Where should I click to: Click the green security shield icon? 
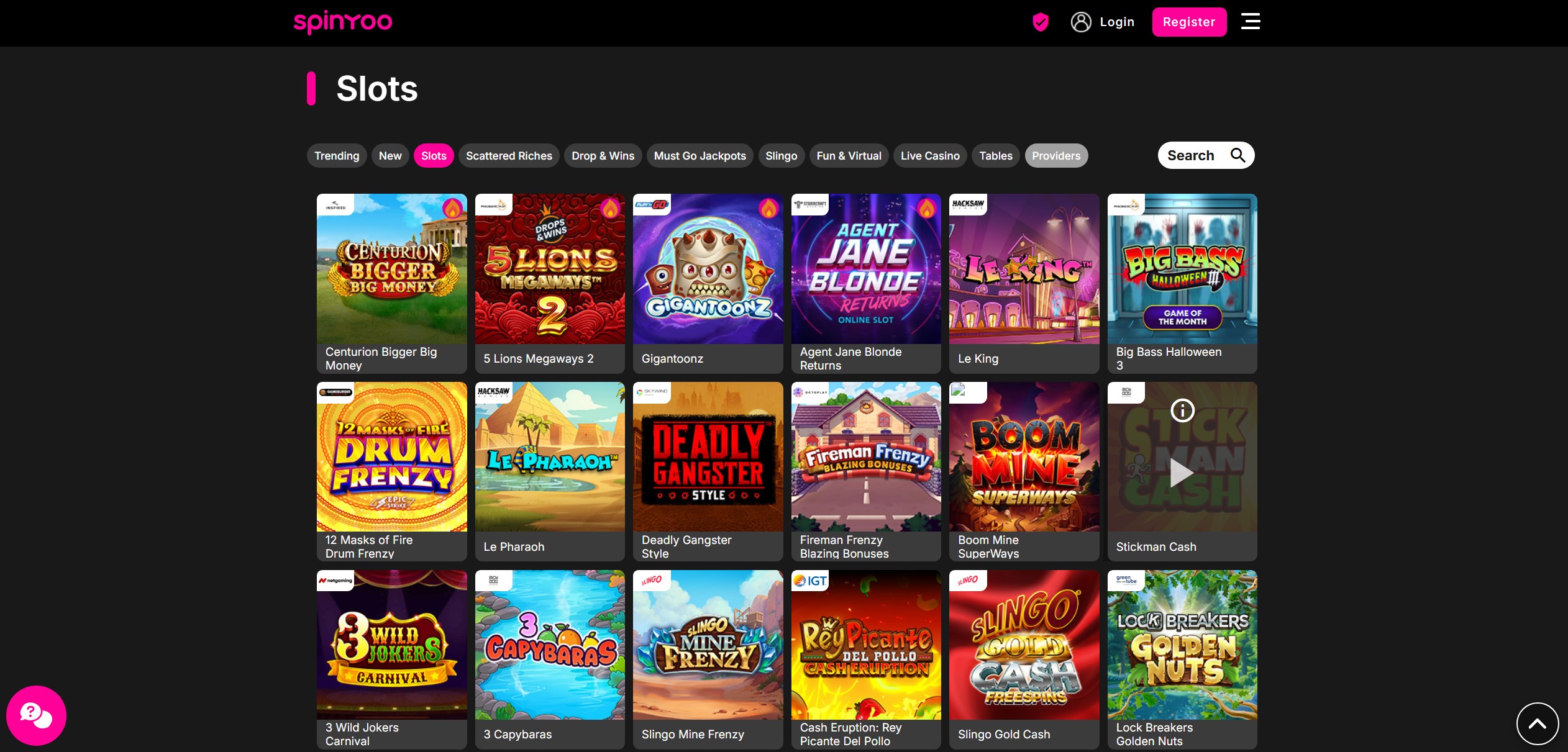[x=1040, y=22]
